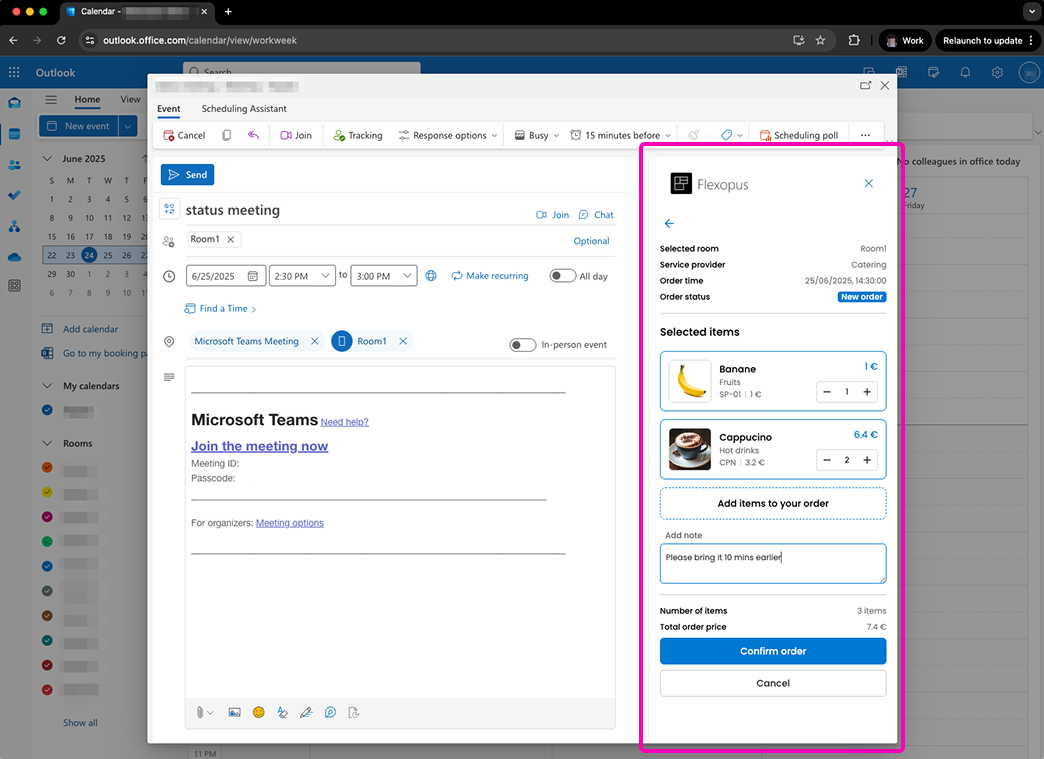1044x759 pixels.
Task: Open OneDrive cloud icon in sidebar
Action: [14, 257]
